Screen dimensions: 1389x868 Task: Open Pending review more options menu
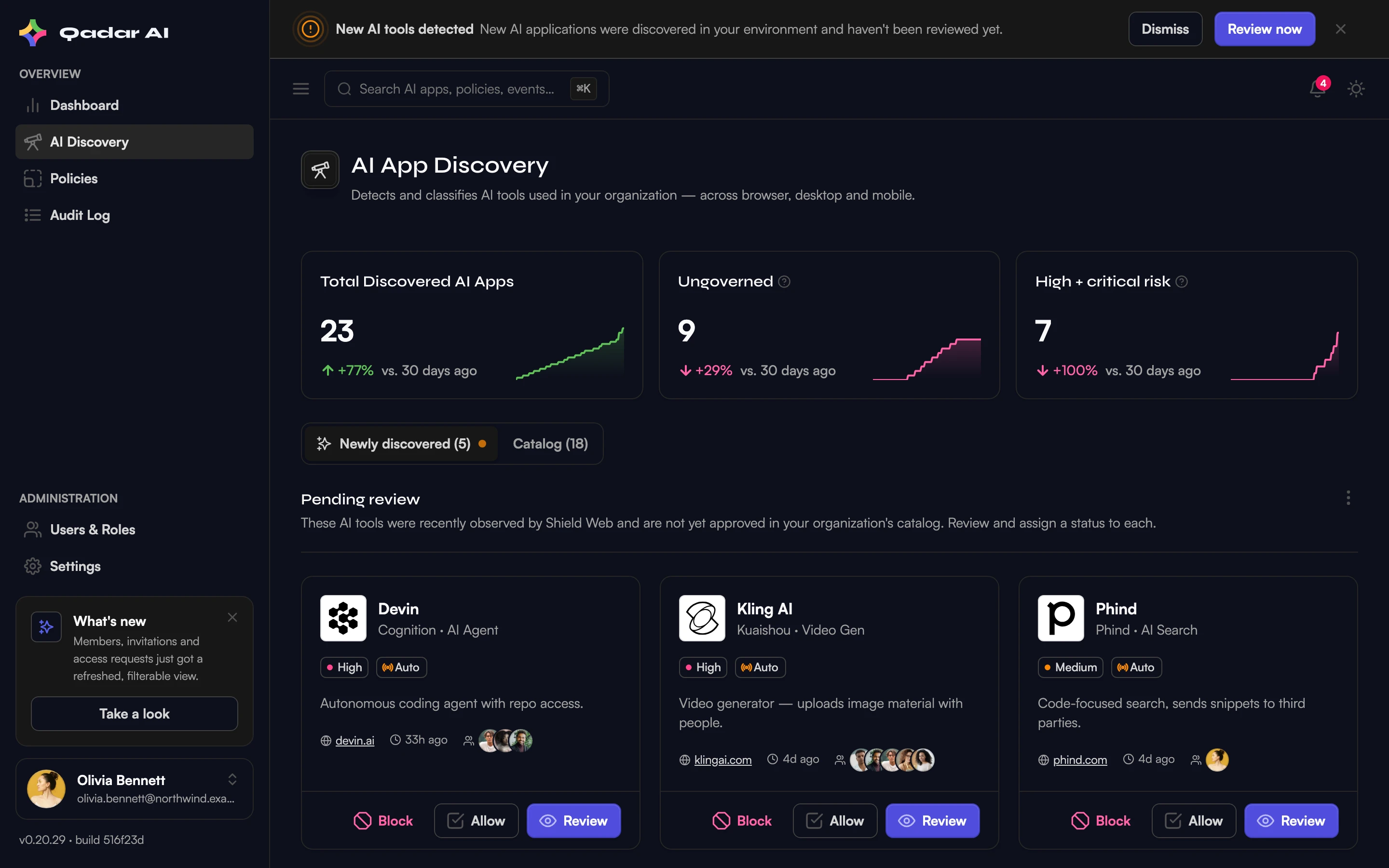[1348, 498]
